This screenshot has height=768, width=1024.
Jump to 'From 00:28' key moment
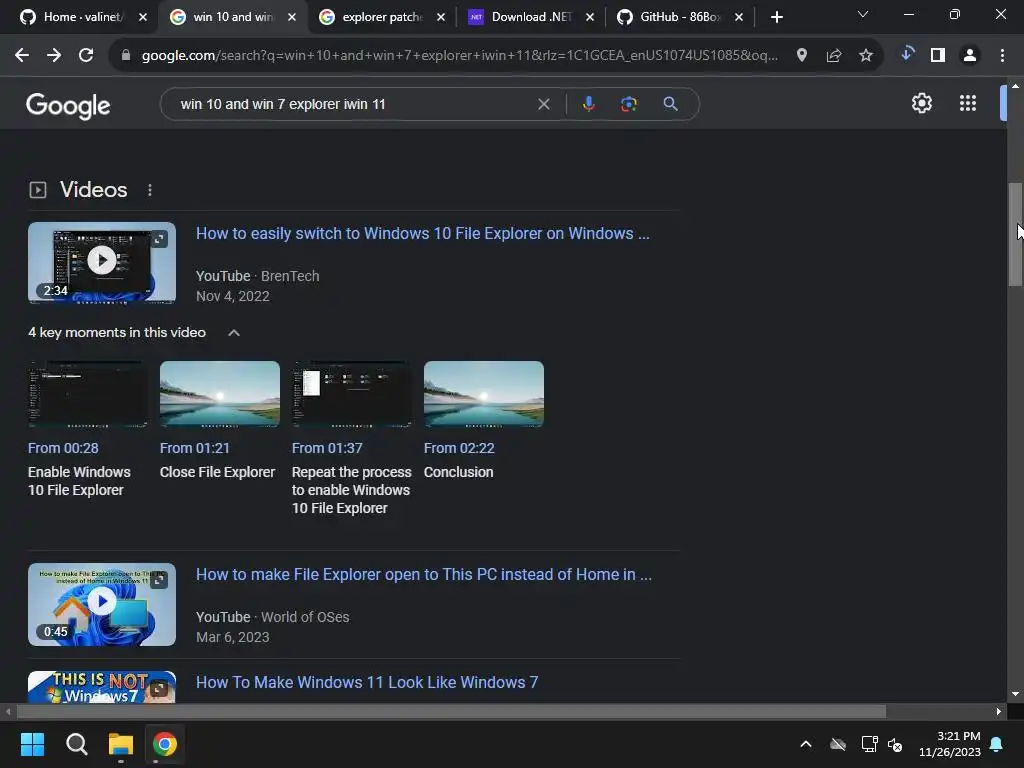pyautogui.click(x=63, y=449)
